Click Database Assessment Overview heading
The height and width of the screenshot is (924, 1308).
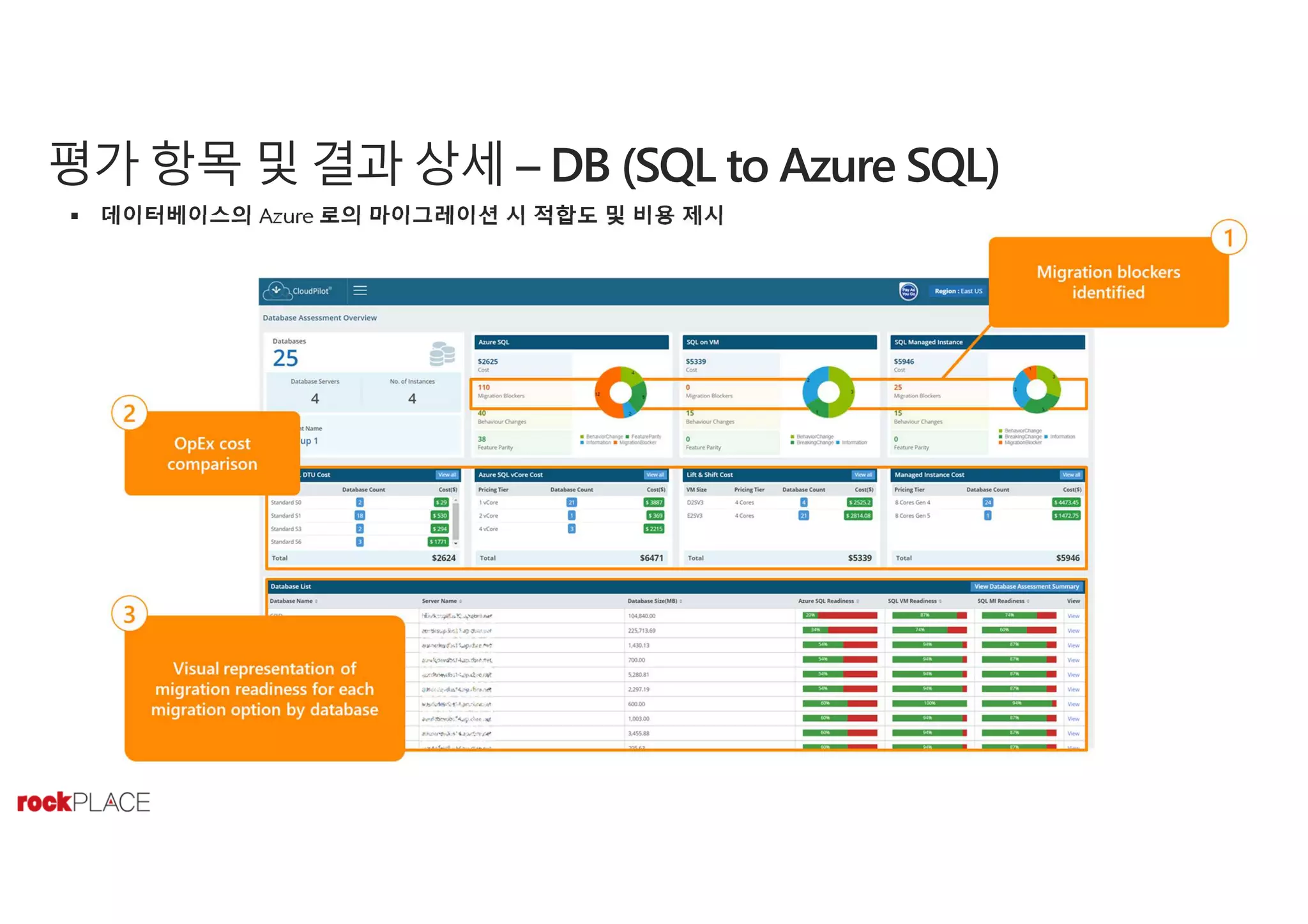(320, 318)
